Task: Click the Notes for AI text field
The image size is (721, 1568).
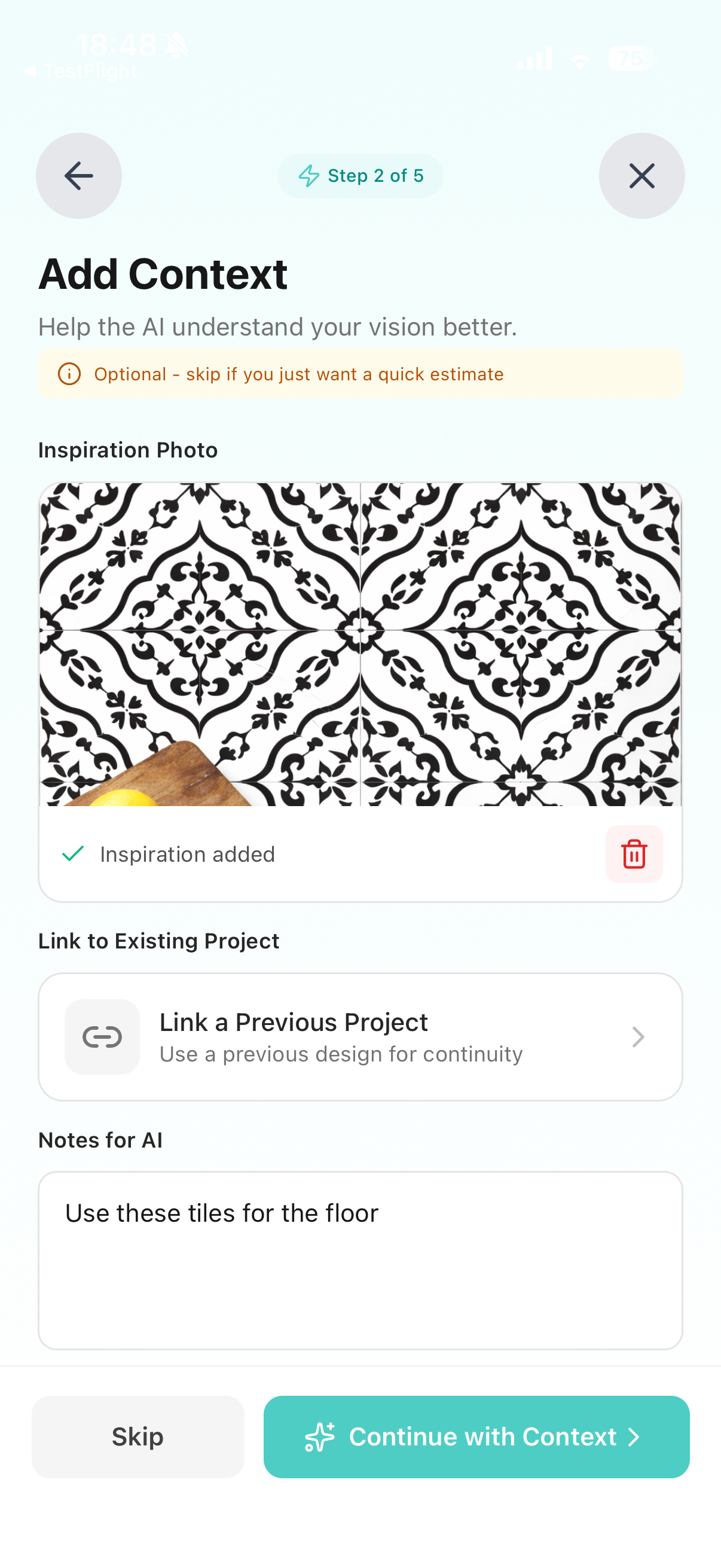Action: 360,1260
